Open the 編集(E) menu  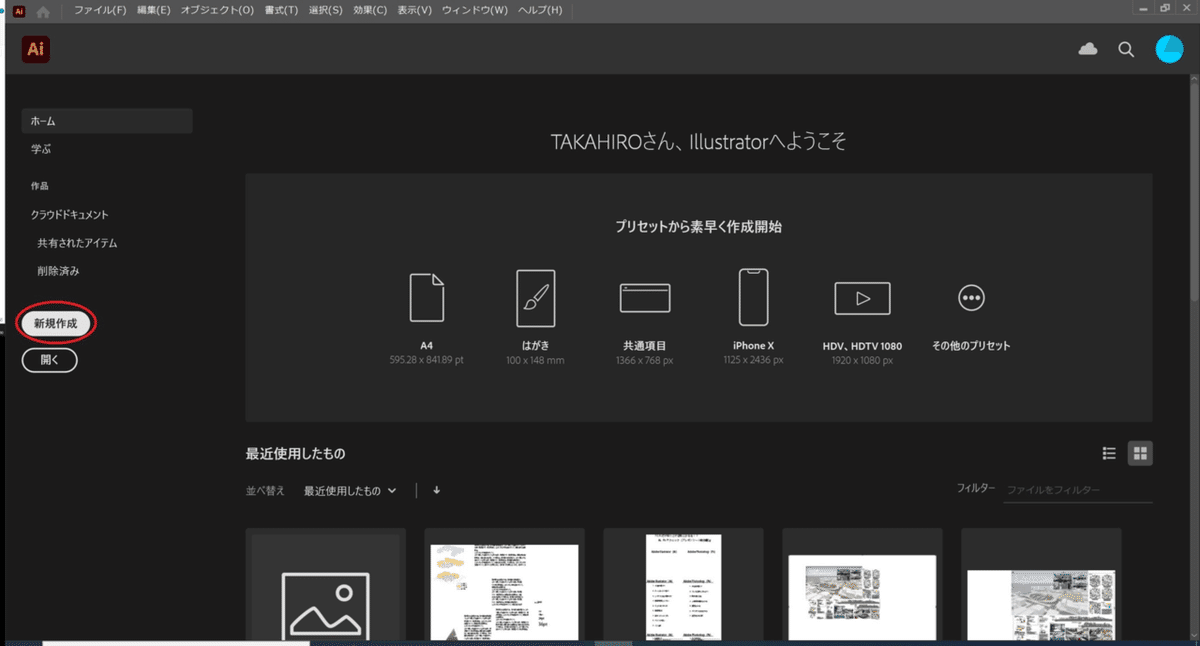153,10
